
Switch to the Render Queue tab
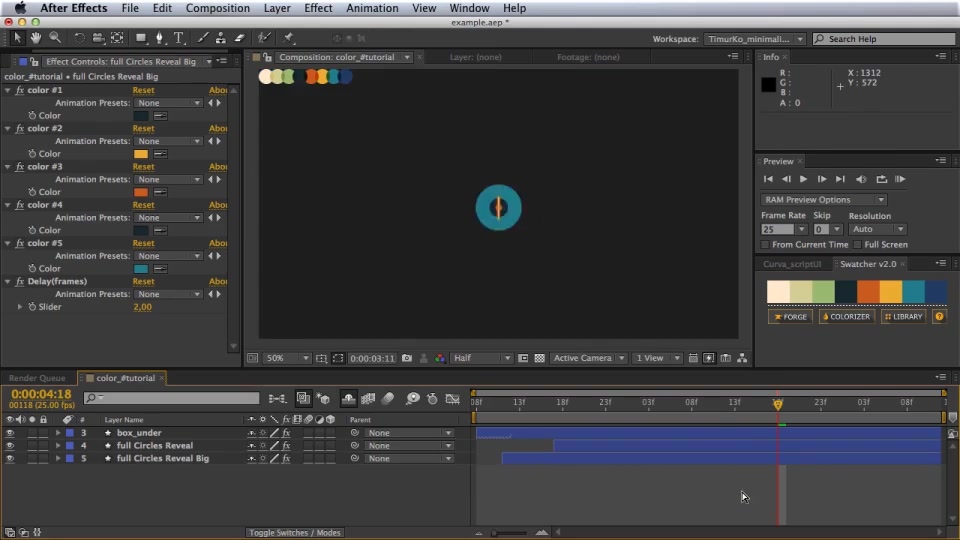coord(37,378)
